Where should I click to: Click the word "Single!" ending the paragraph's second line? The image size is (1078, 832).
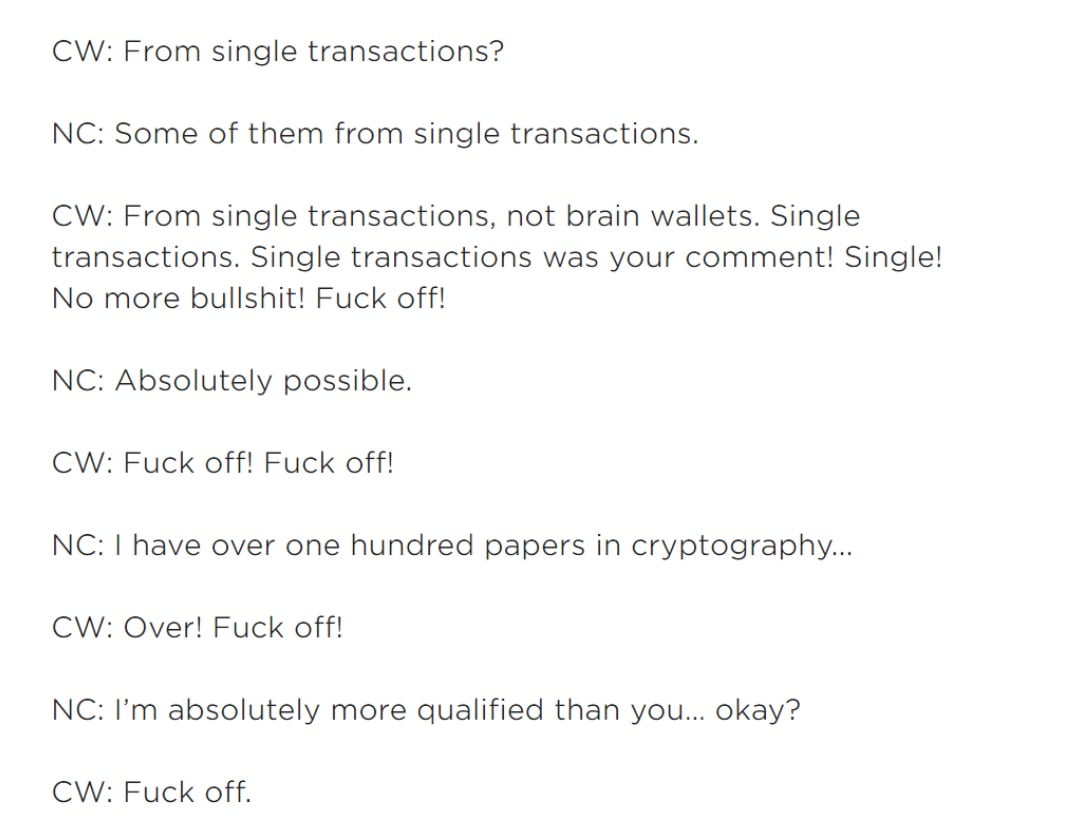point(893,257)
